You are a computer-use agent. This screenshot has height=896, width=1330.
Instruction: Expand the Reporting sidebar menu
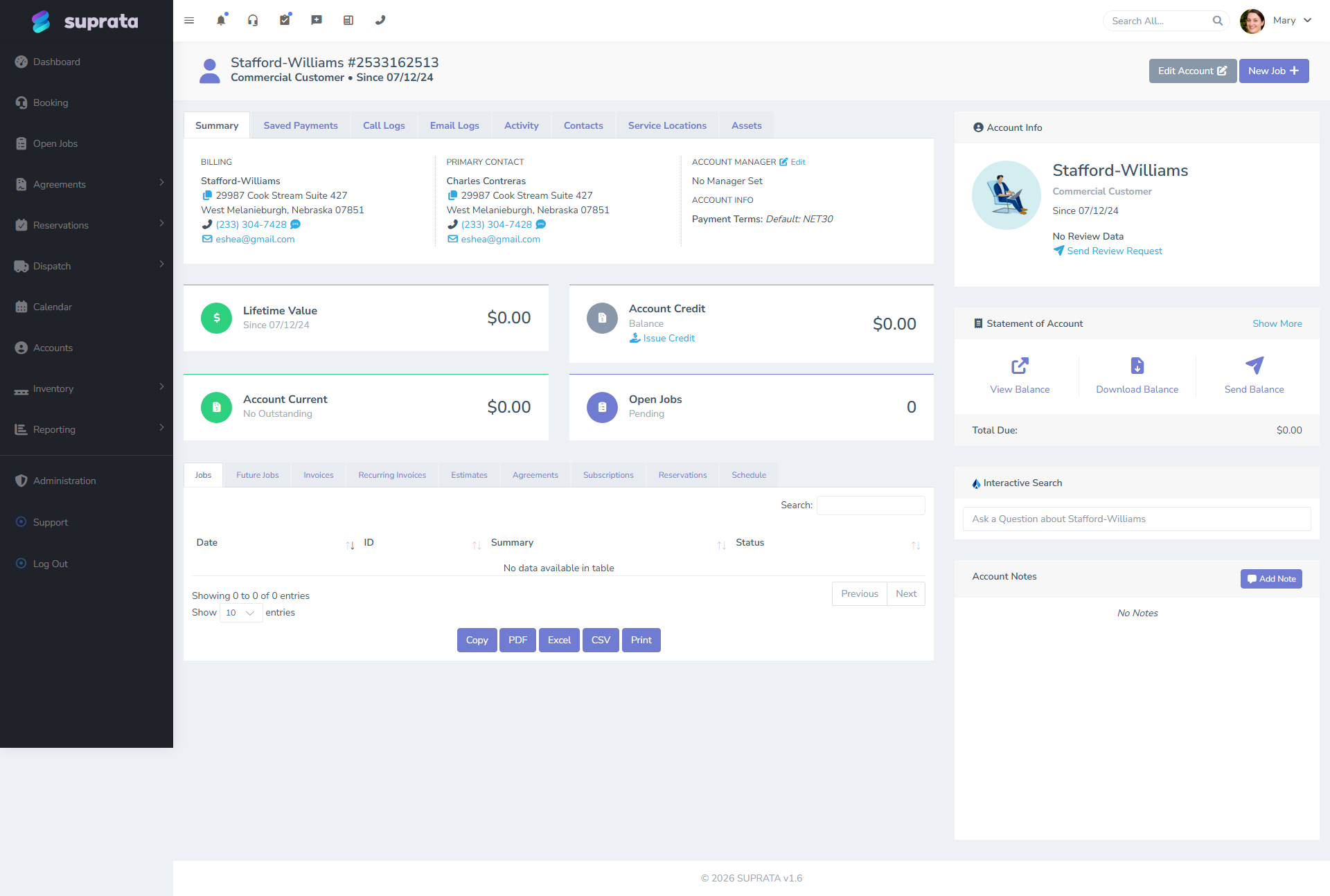click(x=87, y=429)
